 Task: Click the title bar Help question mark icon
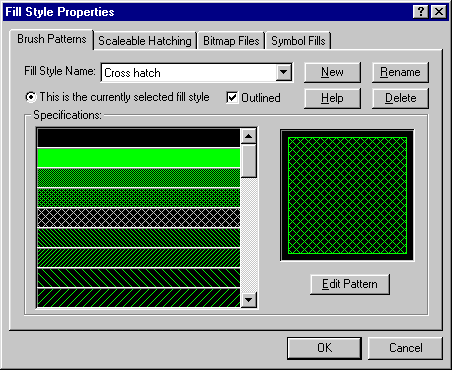(x=421, y=12)
